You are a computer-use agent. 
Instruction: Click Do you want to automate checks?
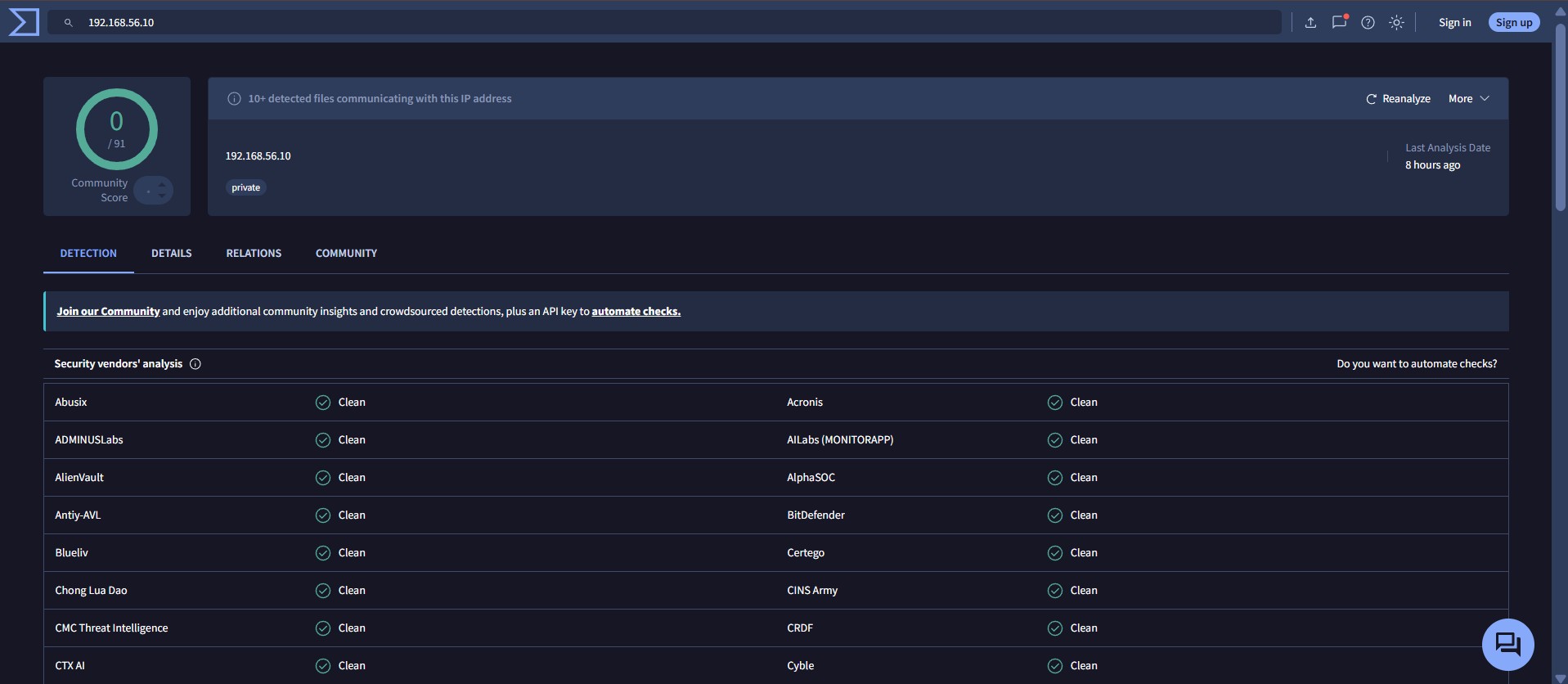1417,364
